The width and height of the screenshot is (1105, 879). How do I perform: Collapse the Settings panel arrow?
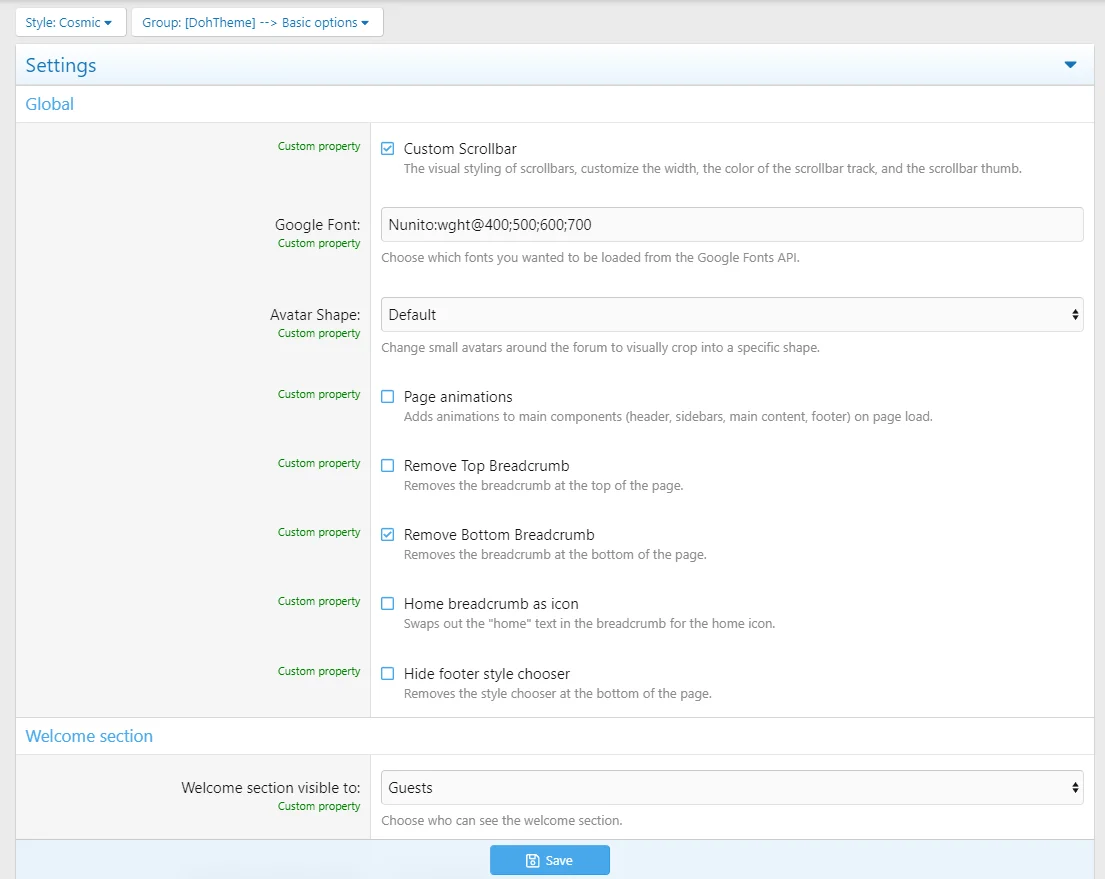coord(1070,65)
